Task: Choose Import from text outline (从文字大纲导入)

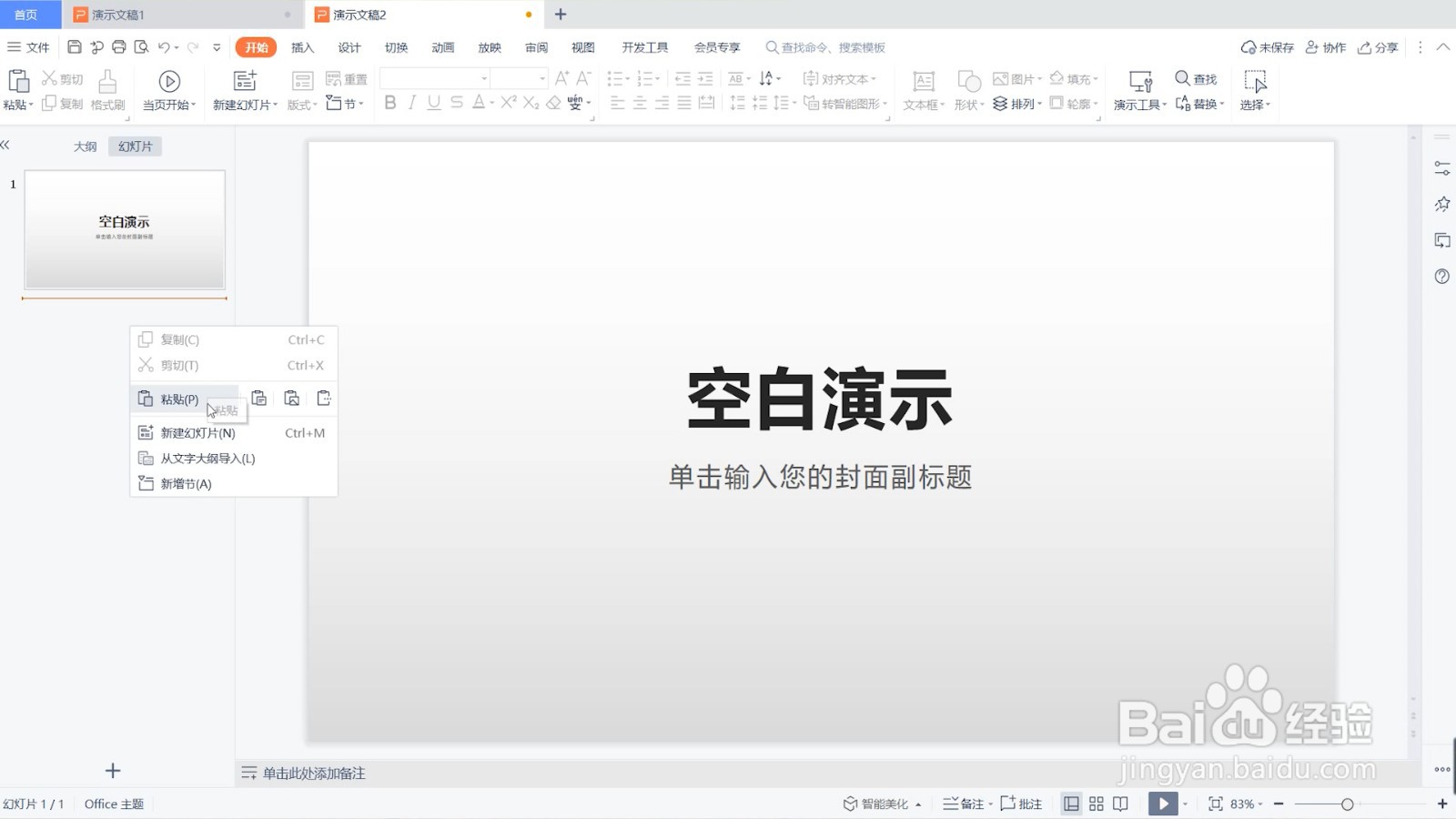Action: (234, 459)
